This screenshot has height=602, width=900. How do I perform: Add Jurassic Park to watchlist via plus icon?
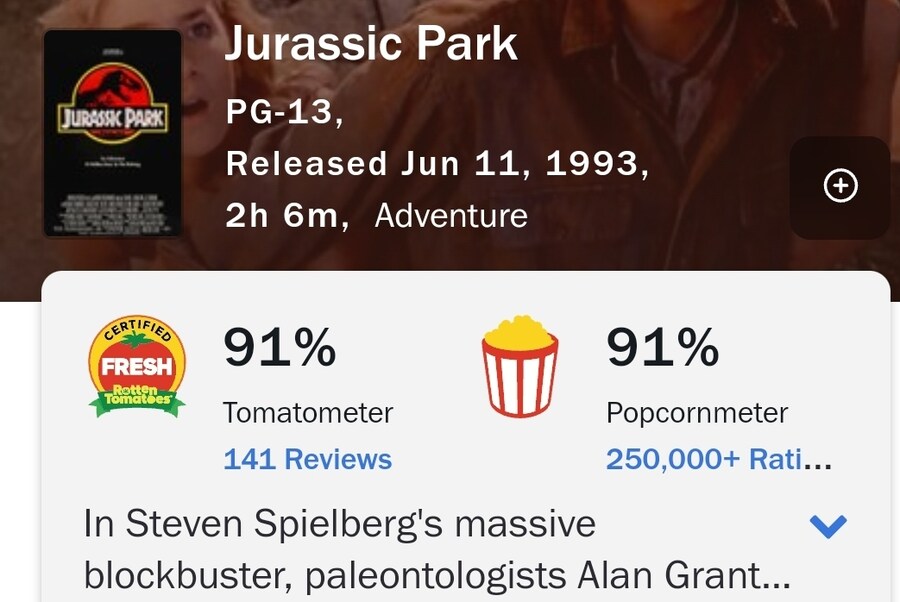[x=840, y=186]
